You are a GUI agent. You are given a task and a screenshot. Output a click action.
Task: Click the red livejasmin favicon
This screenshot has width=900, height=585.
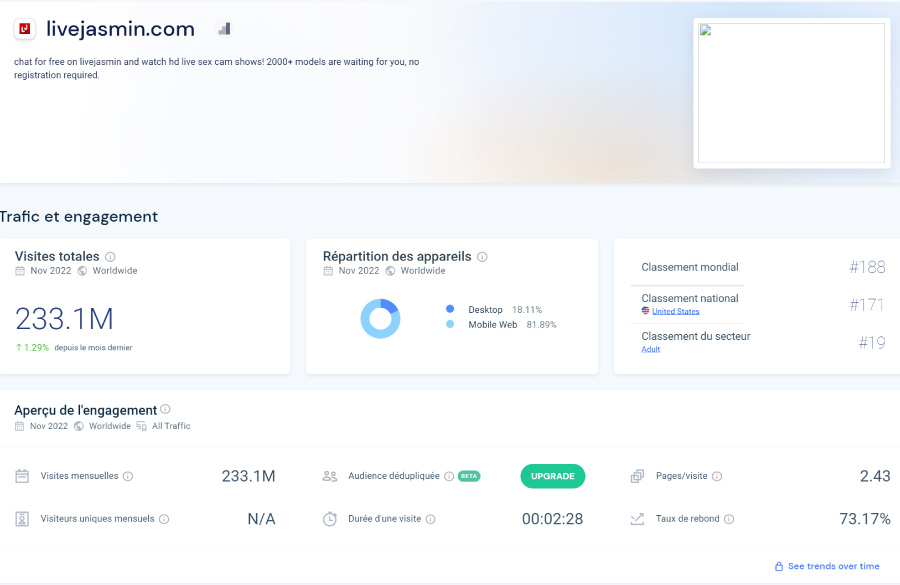25,29
